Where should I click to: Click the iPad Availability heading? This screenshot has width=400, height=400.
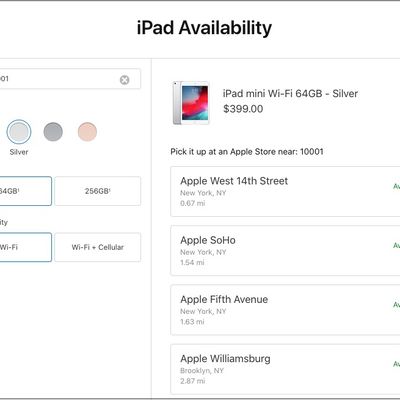tap(204, 28)
